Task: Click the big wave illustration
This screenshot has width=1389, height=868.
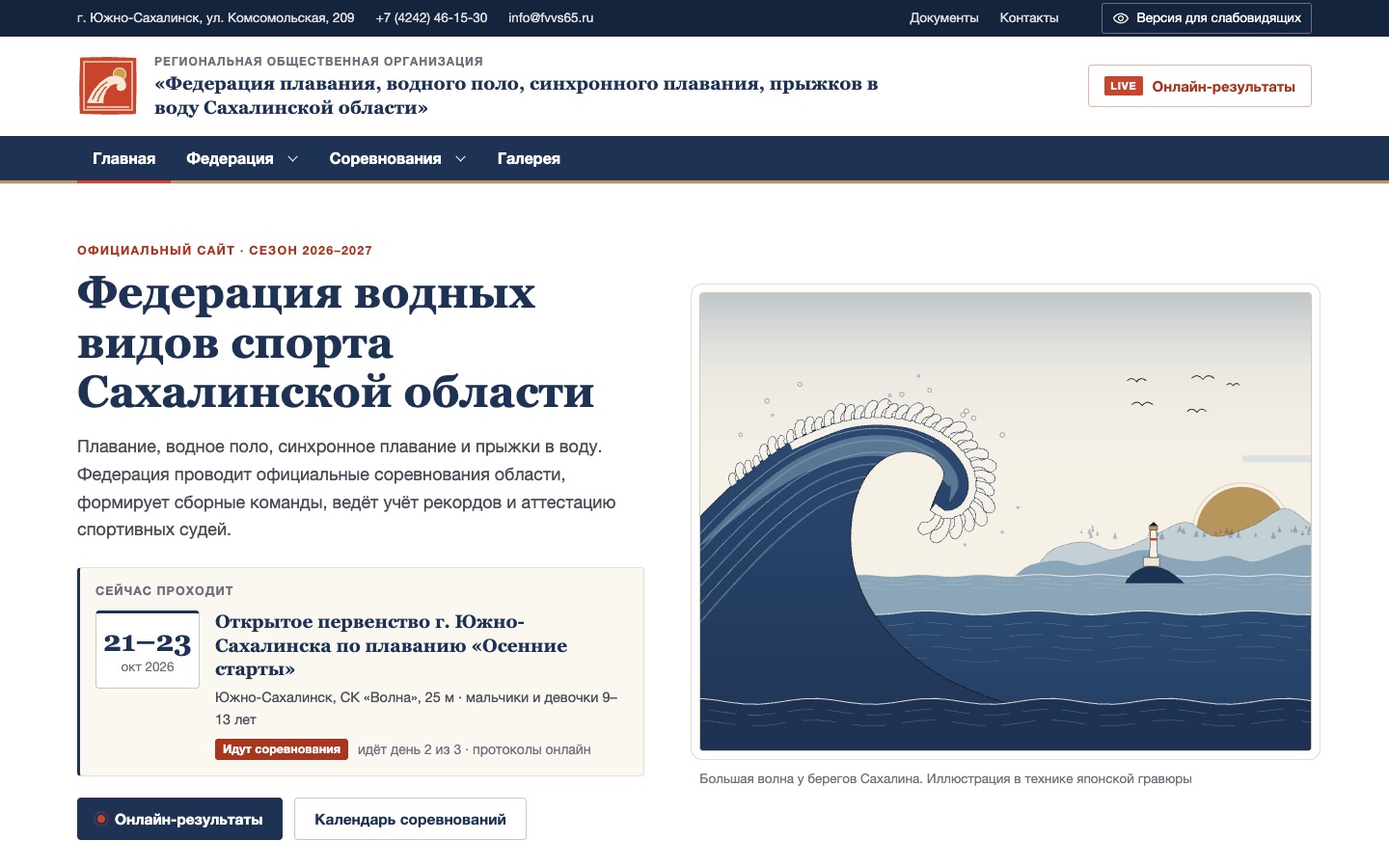Action: point(1005,522)
